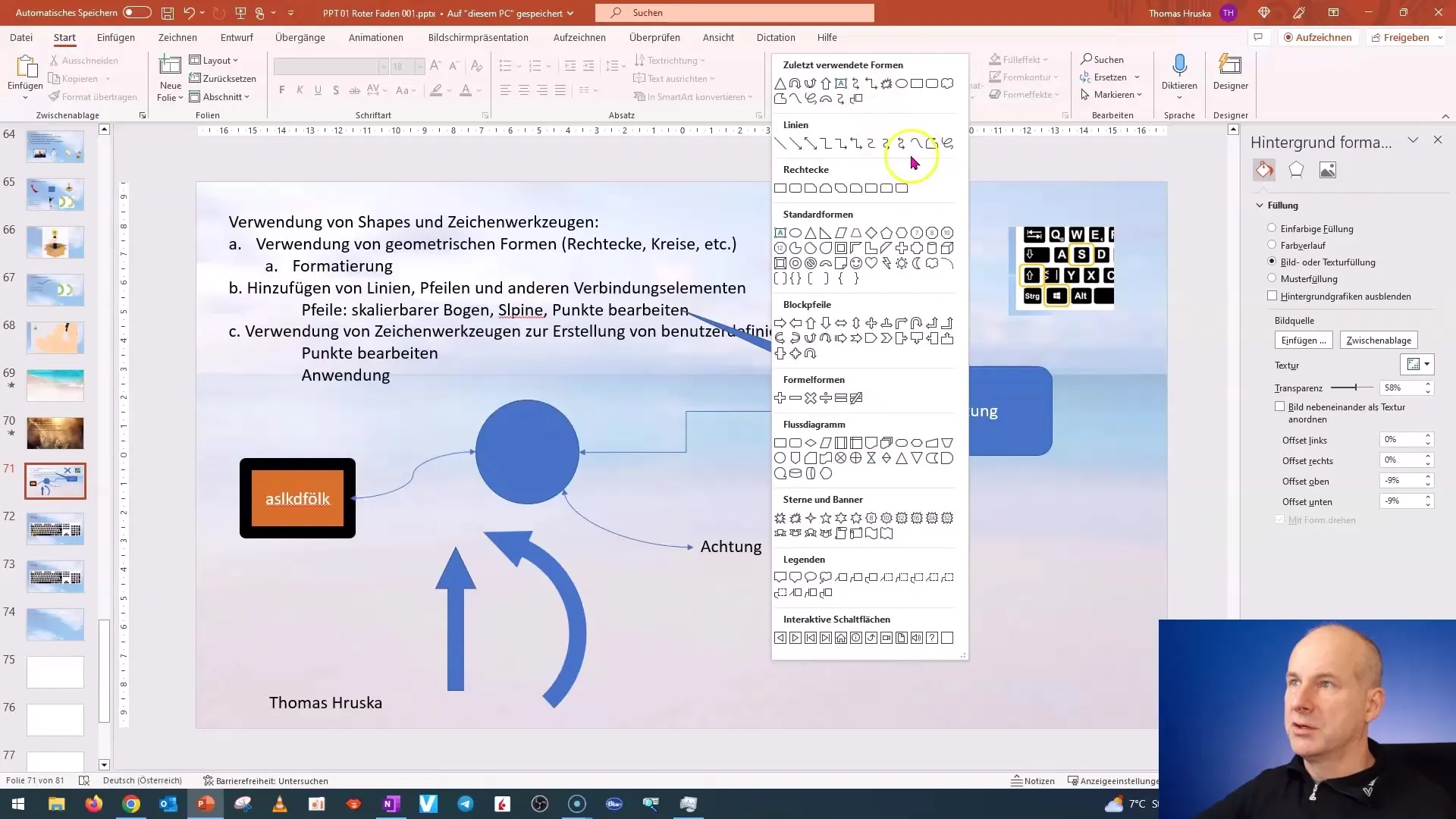Click the OneNote taskbar icon
The width and height of the screenshot is (1456, 819).
click(x=390, y=803)
